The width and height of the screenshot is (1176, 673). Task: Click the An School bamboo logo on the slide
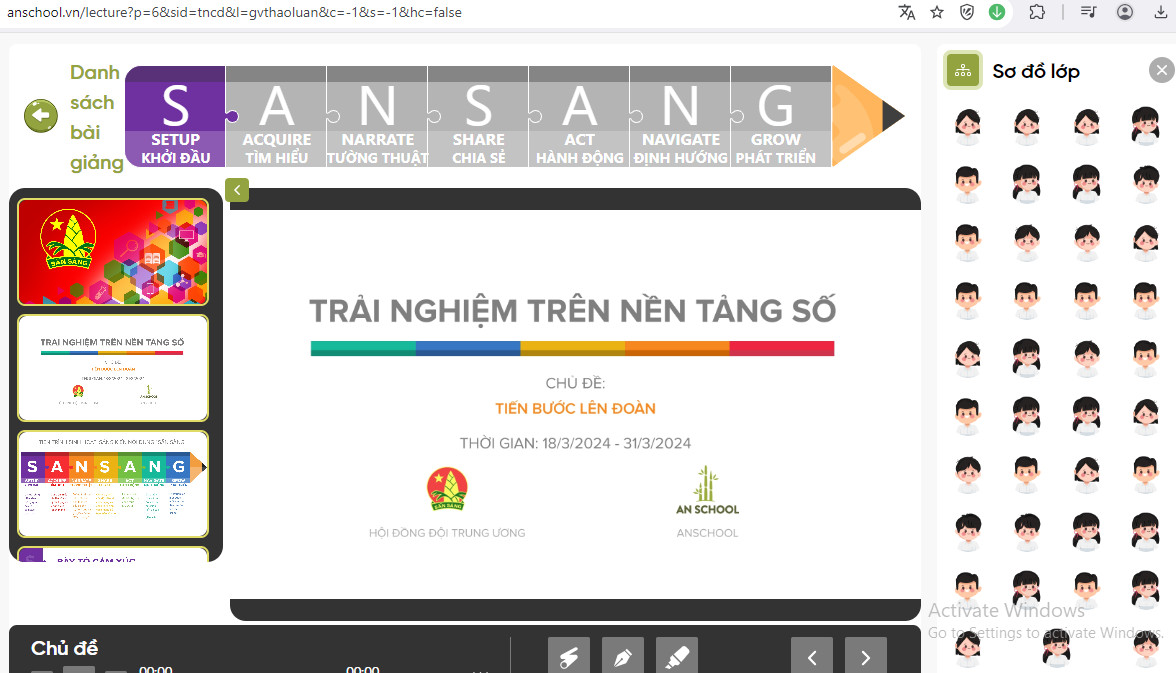707,491
